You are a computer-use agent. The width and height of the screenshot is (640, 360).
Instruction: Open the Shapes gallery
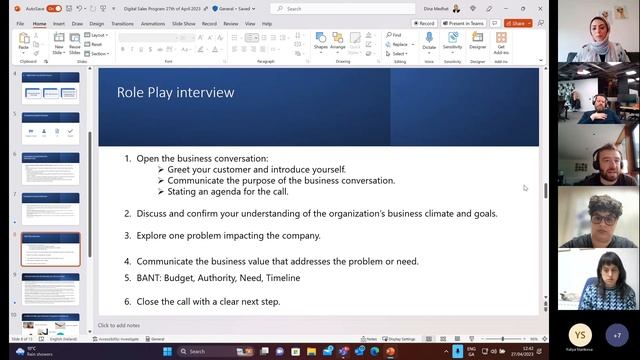tap(321, 42)
